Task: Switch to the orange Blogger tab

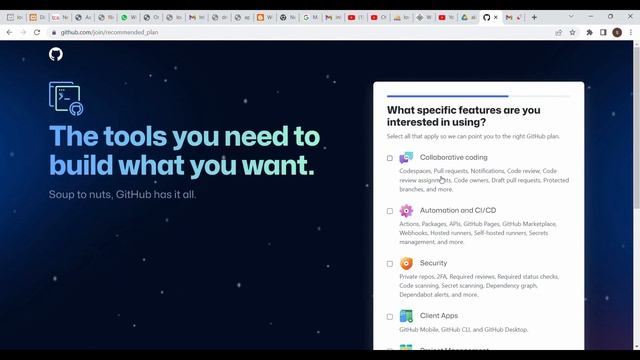Action: [x=264, y=18]
